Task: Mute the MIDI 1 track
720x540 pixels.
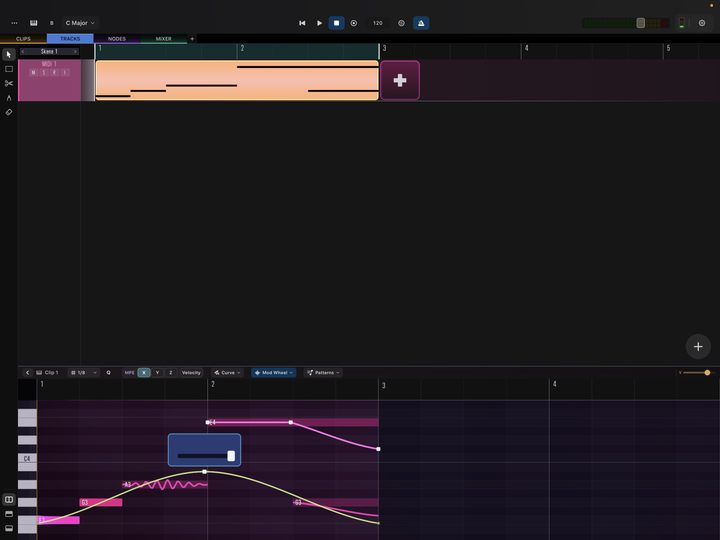Action: pos(33,73)
